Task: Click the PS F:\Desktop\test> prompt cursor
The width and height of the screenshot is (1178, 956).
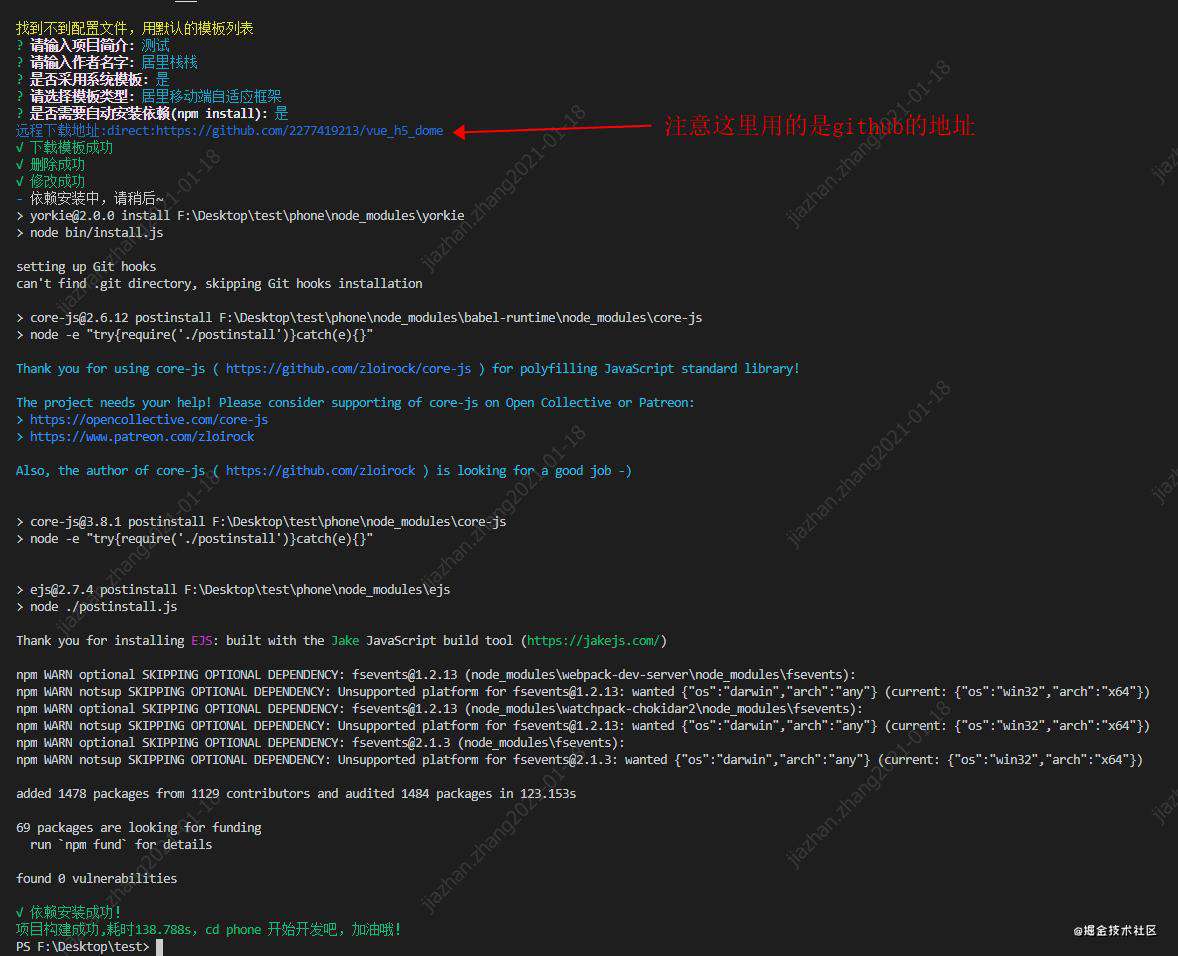Action: pyautogui.click(x=159, y=947)
